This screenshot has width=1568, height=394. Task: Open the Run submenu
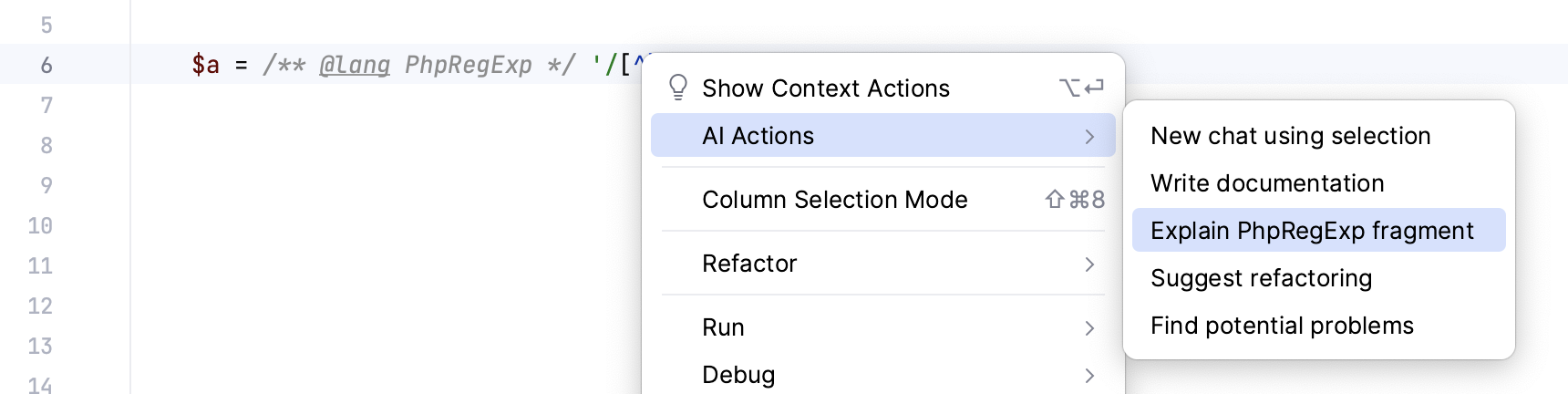pos(723,327)
